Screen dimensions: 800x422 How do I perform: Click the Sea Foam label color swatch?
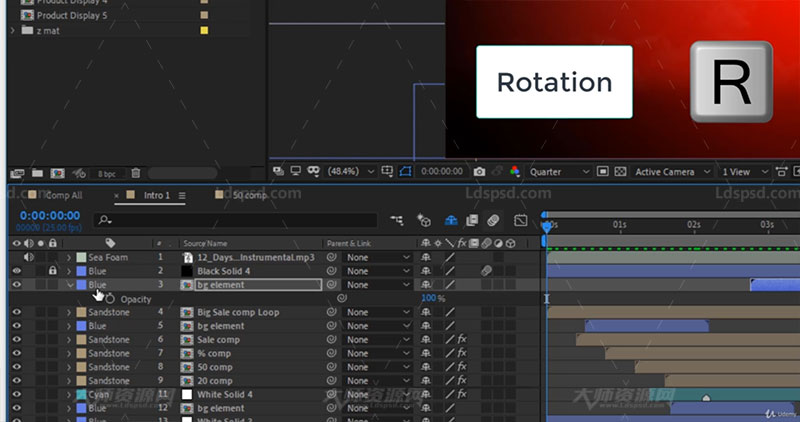coord(81,257)
